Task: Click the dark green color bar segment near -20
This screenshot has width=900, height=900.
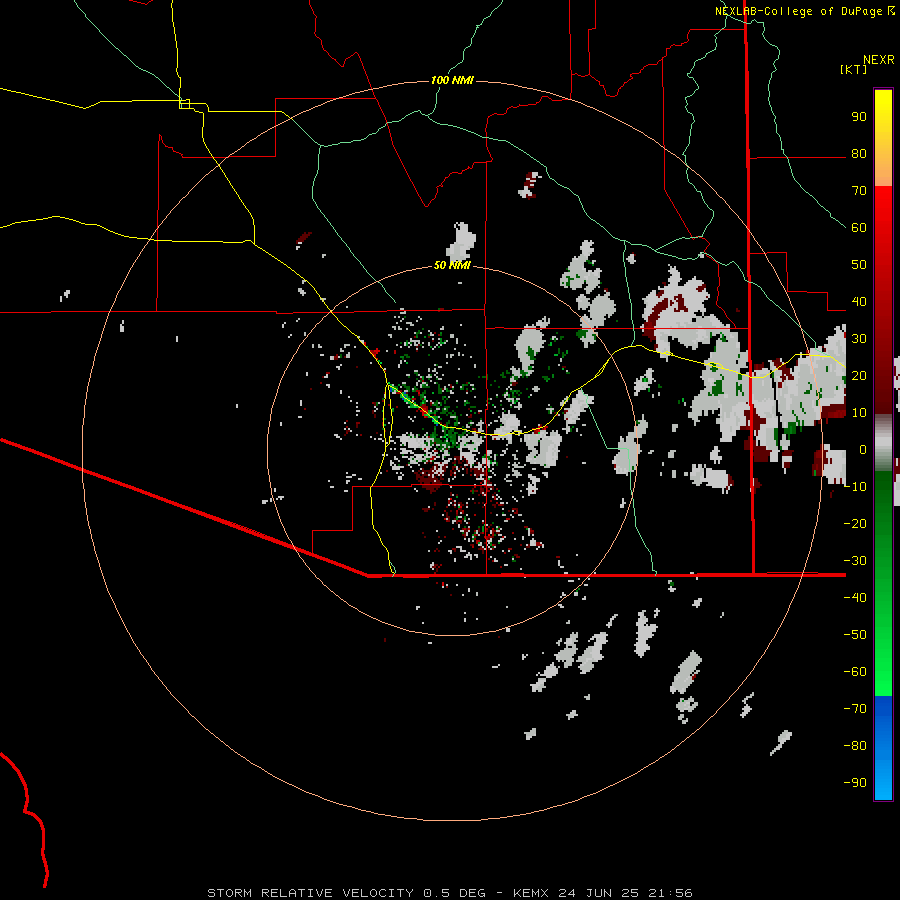Action: (883, 517)
